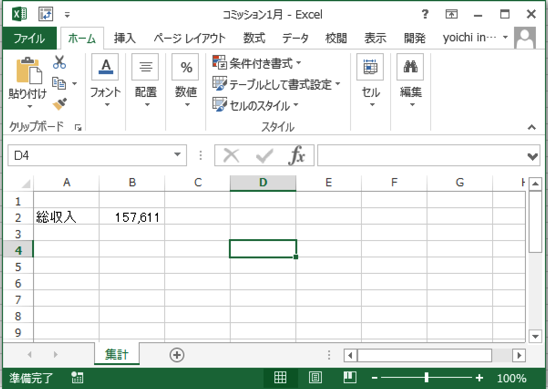Image resolution: width=548 pixels, height=389 pixels.
Task: Click the copy icon
Action: coord(59,83)
